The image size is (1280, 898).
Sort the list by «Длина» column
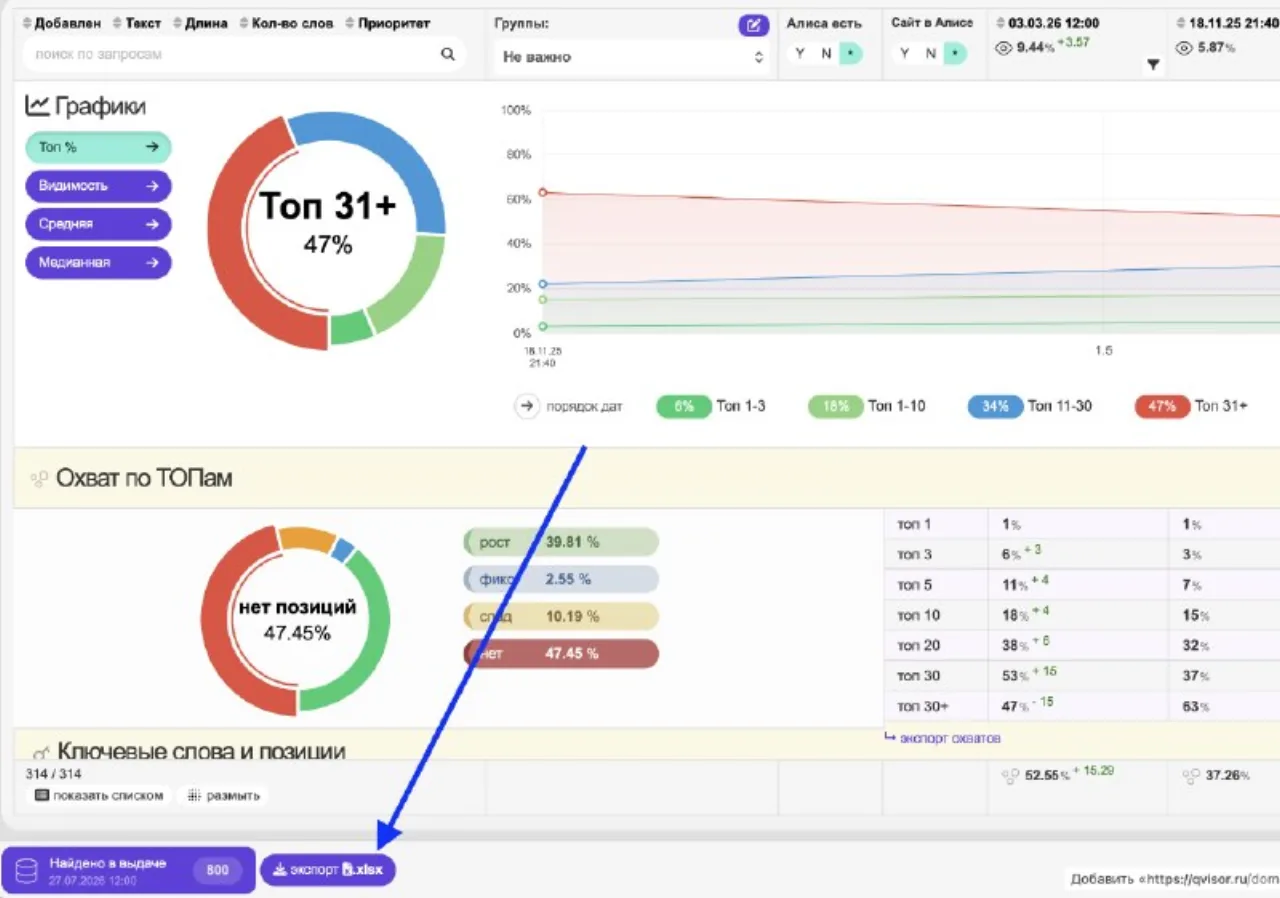click(200, 23)
